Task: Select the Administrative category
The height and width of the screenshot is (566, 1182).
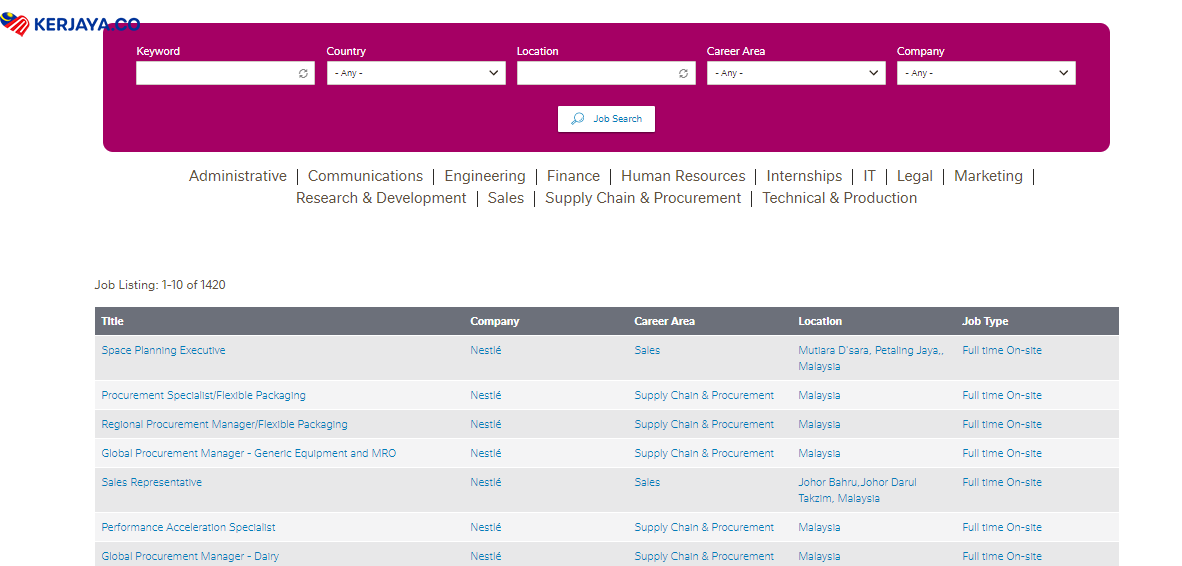Action: (237, 176)
